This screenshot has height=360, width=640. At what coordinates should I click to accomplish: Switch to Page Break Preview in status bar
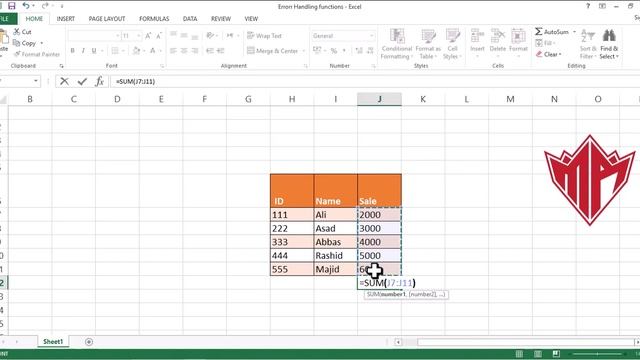(x=556, y=354)
